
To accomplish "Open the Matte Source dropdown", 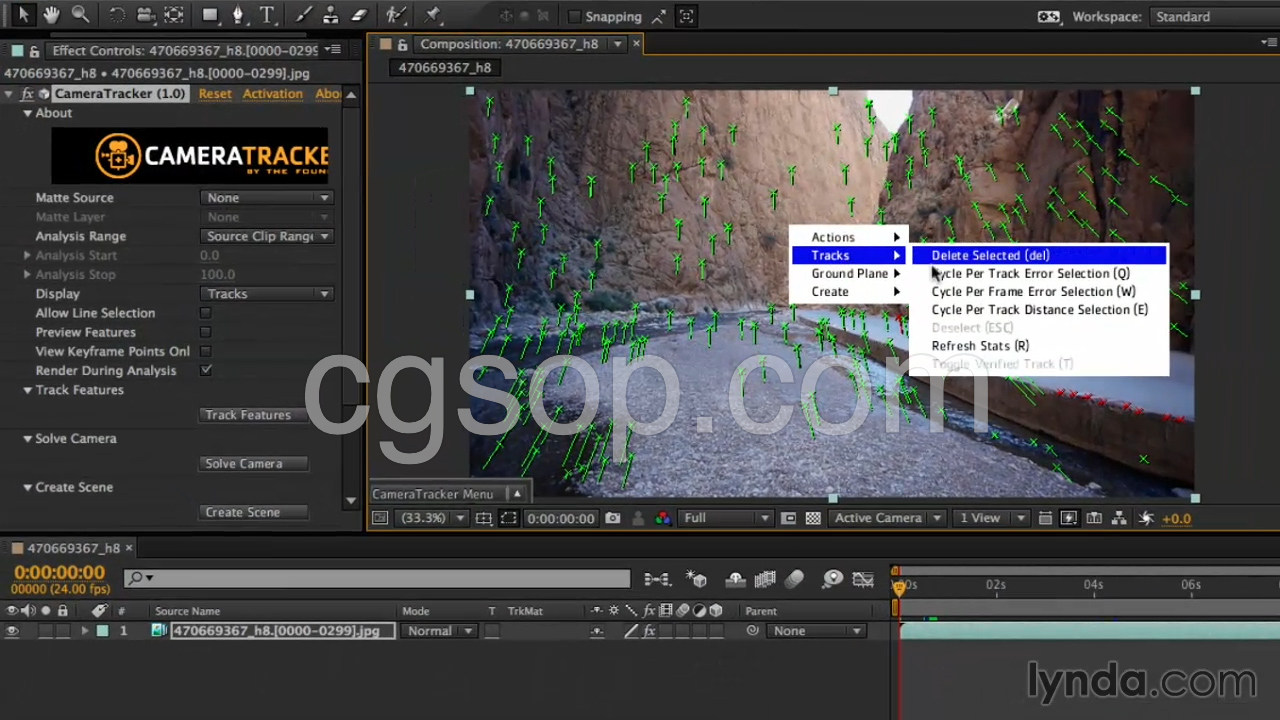I will 267,198.
